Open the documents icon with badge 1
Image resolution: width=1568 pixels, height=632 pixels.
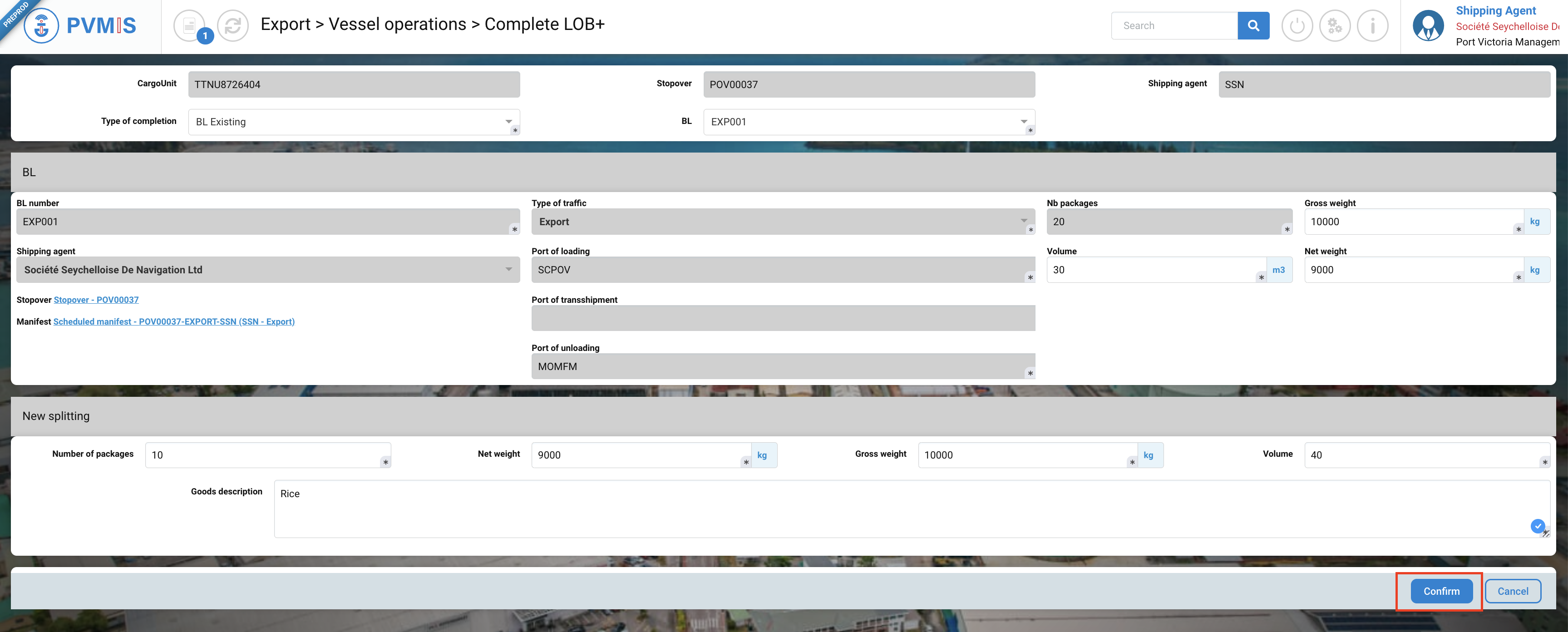coord(189,25)
